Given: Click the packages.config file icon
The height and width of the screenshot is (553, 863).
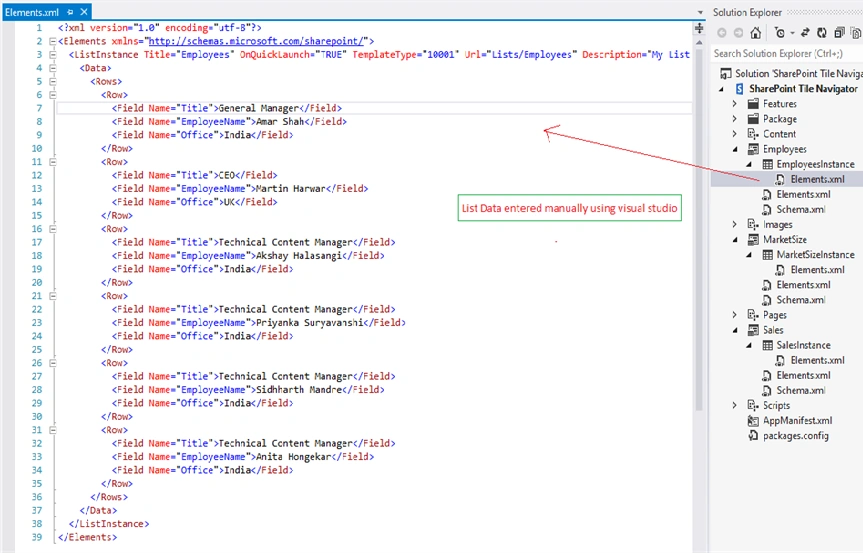Looking at the screenshot, I should coord(753,436).
